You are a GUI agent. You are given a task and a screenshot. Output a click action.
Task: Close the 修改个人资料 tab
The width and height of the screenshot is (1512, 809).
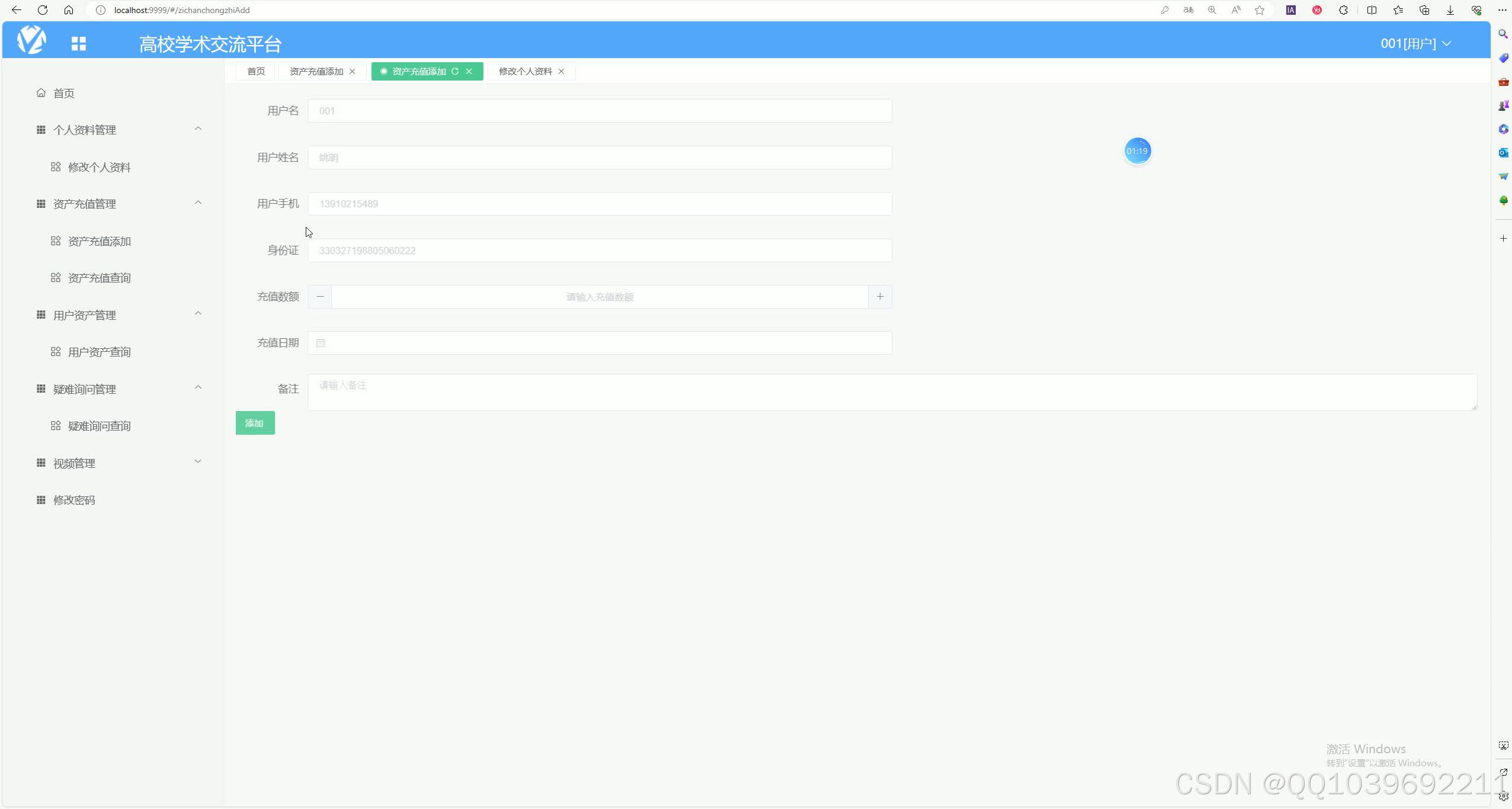coord(561,71)
